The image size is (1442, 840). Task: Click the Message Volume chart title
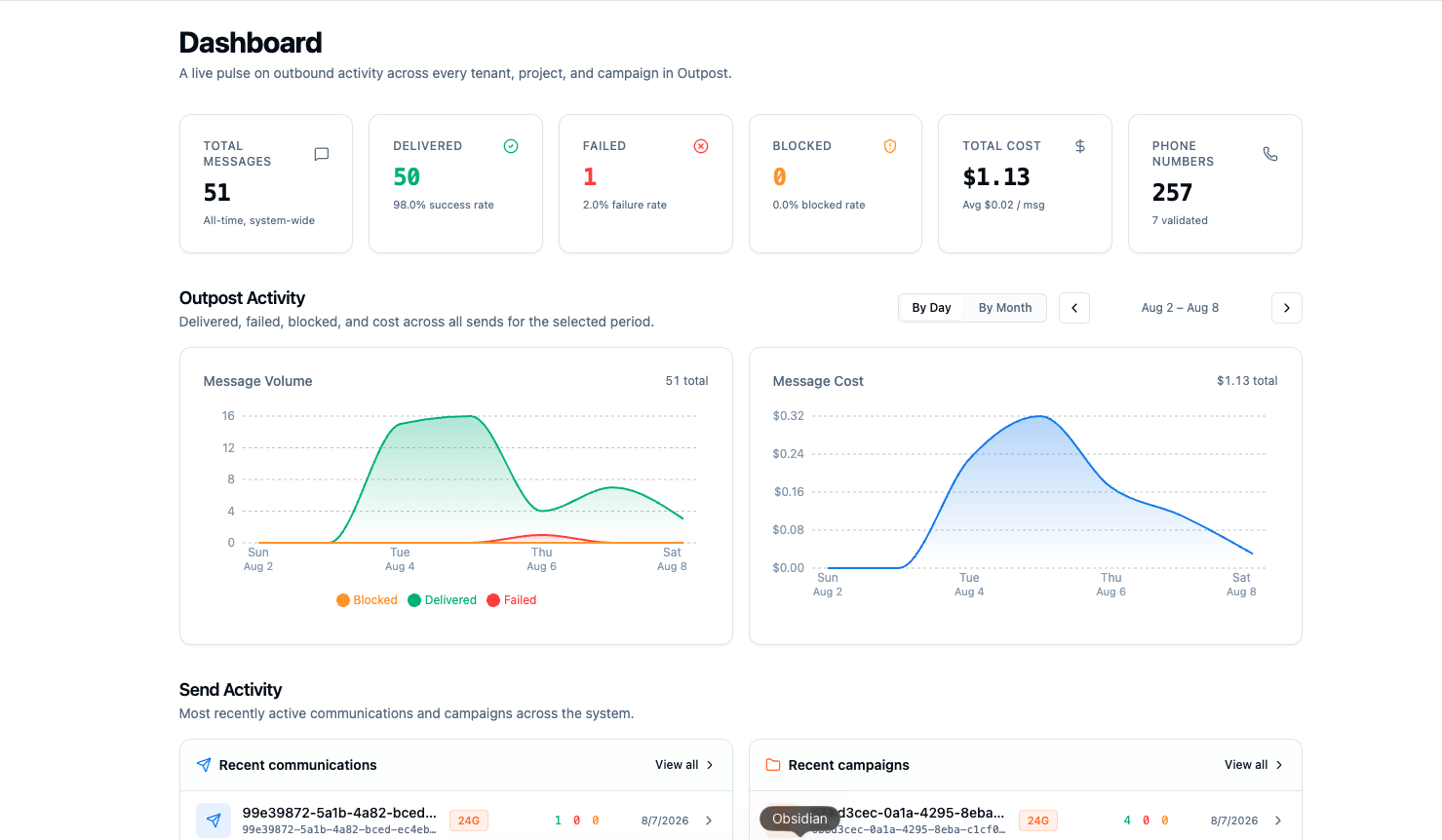click(258, 381)
